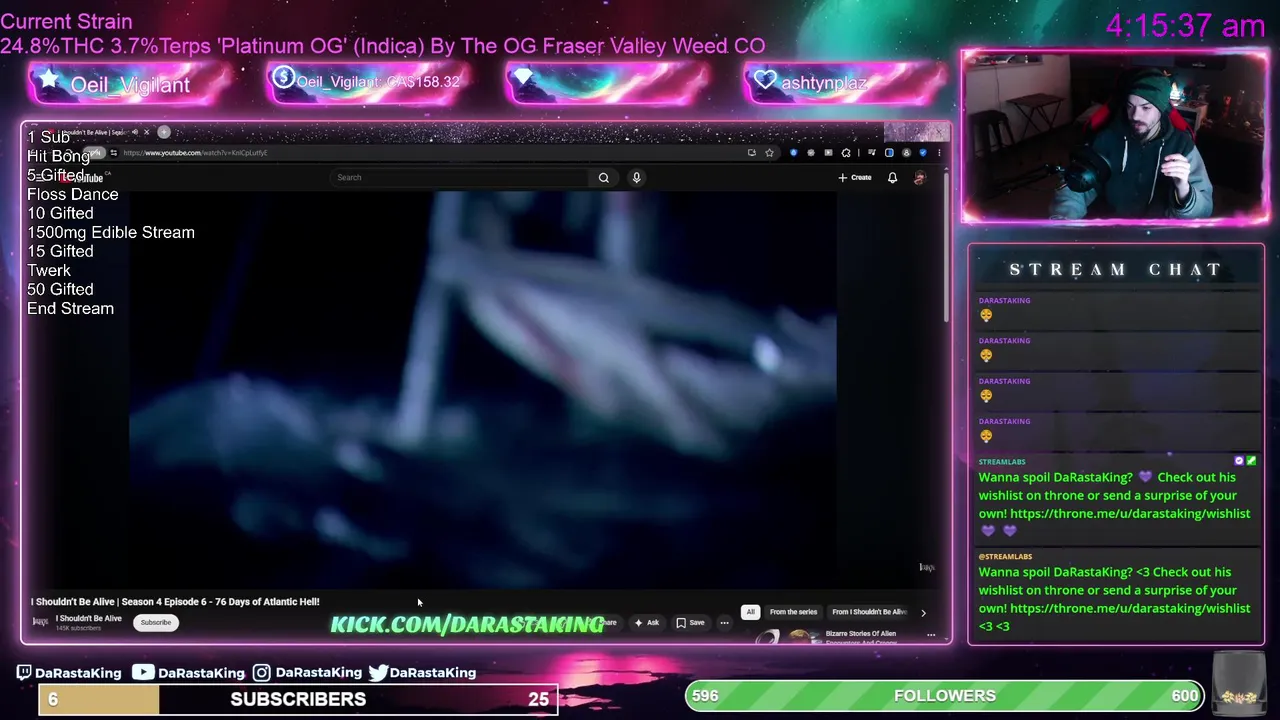1280x720 pixels.
Task: Select From I Shouldn't Be Alive chip
Action: tap(869, 612)
